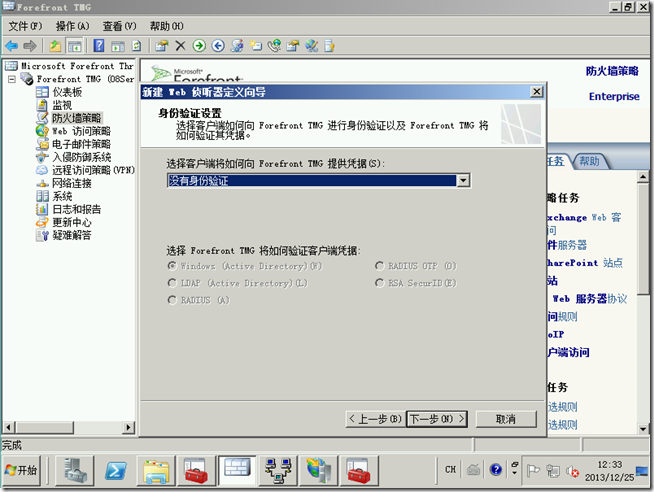The image size is (654, 492).
Task: Click the Exchange Web 客 task link
Action: tap(584, 217)
